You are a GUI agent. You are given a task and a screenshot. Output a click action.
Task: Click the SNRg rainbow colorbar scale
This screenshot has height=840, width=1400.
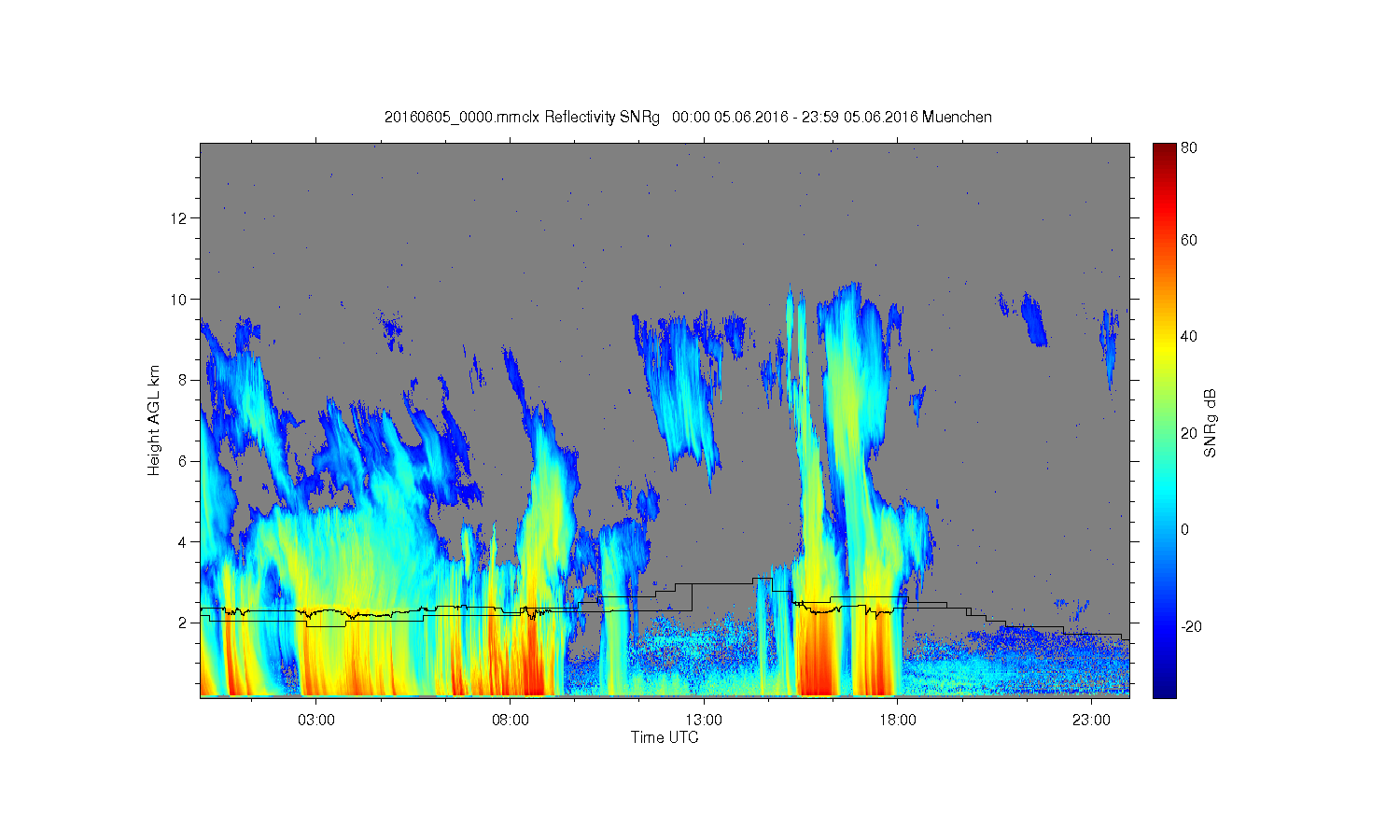[1164, 420]
